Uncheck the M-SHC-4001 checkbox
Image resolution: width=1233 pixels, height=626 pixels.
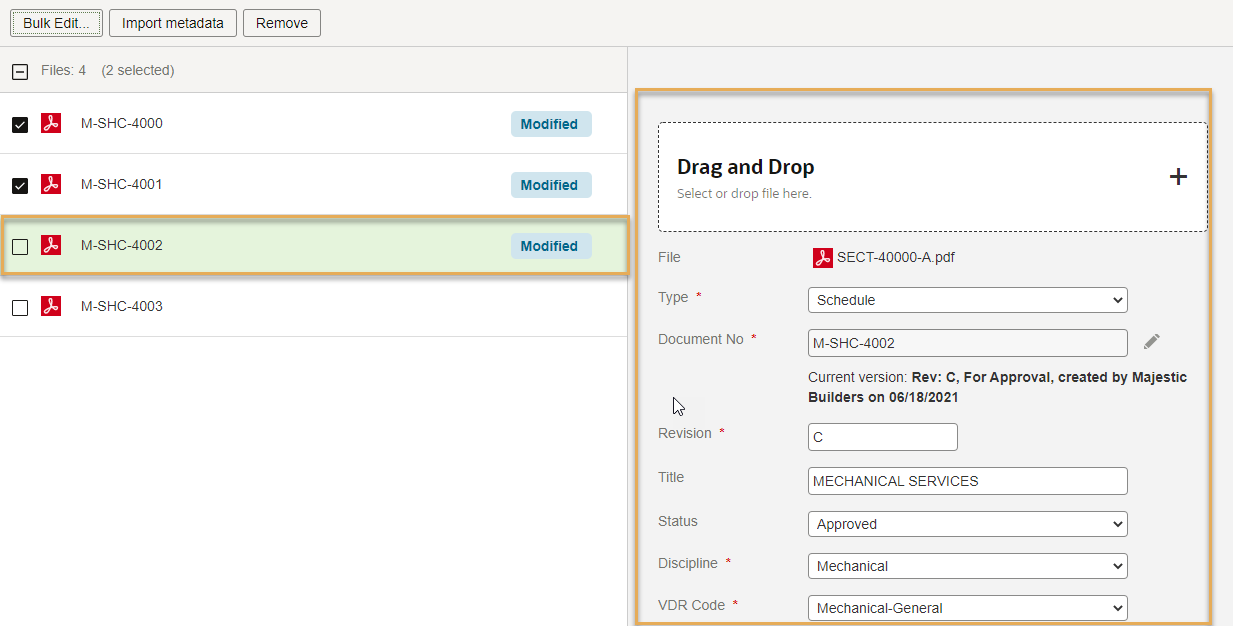[x=20, y=186]
